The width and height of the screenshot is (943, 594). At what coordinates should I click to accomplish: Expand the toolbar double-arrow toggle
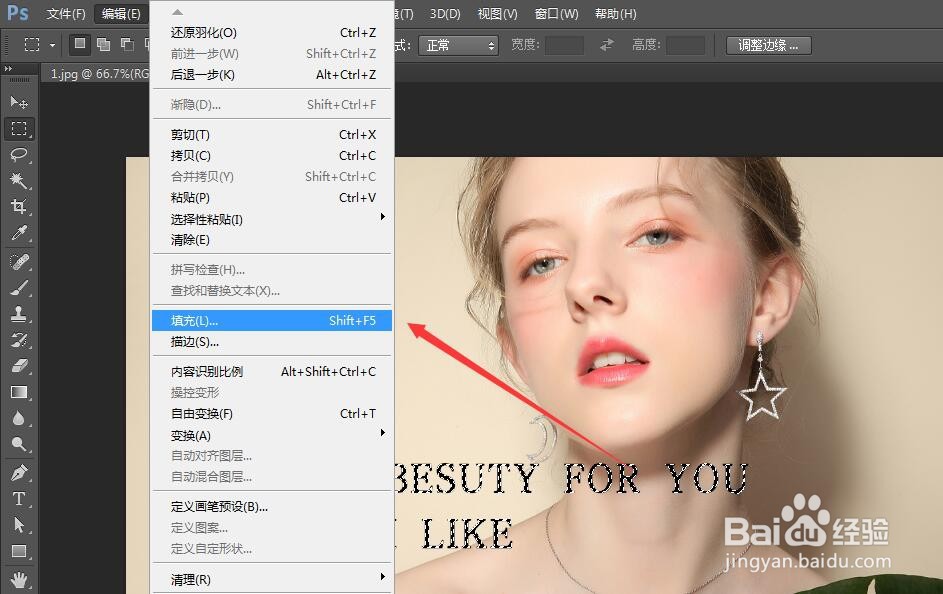coord(8,69)
